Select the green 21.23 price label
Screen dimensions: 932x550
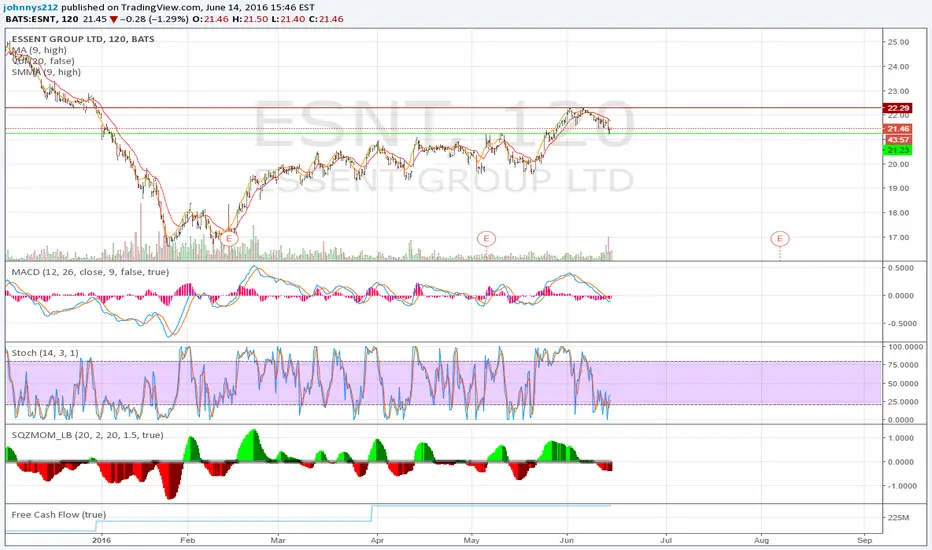click(x=898, y=150)
